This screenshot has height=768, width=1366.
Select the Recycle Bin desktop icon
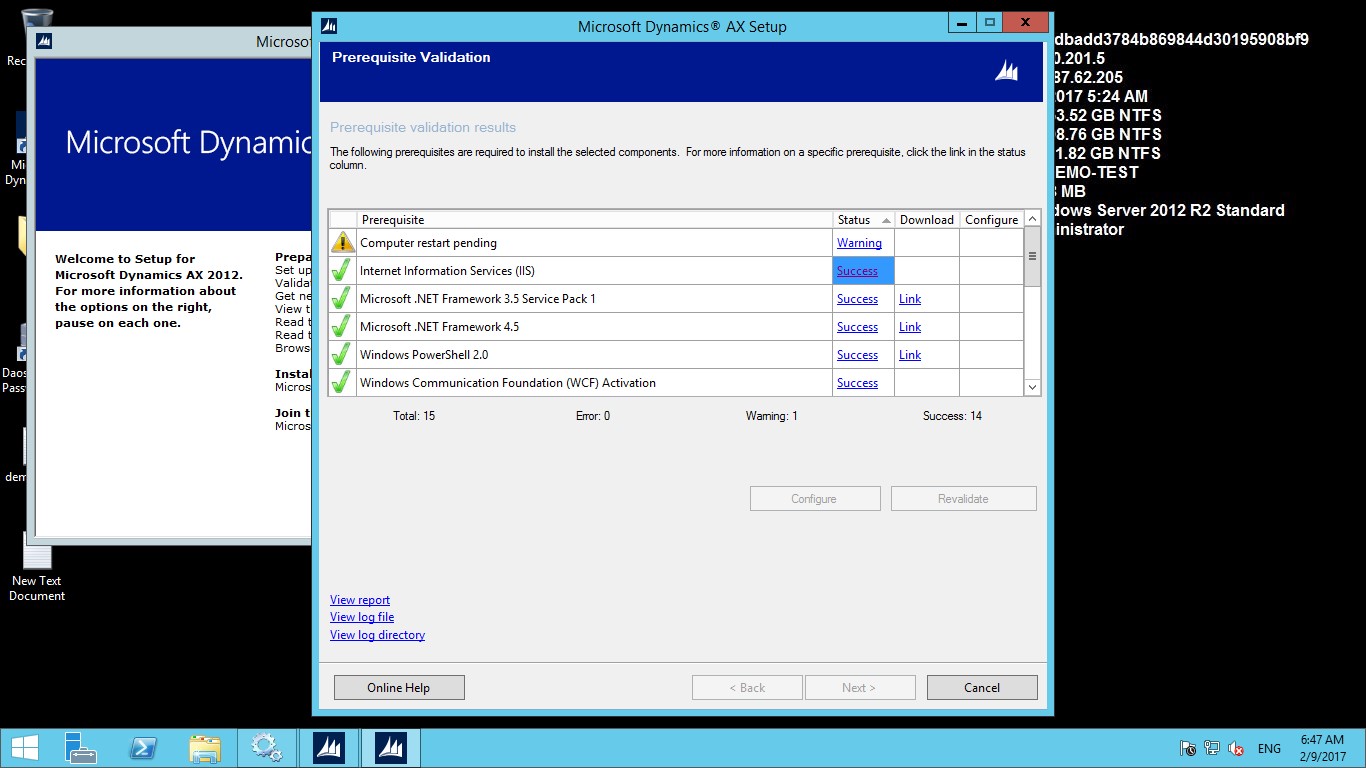tap(36, 36)
